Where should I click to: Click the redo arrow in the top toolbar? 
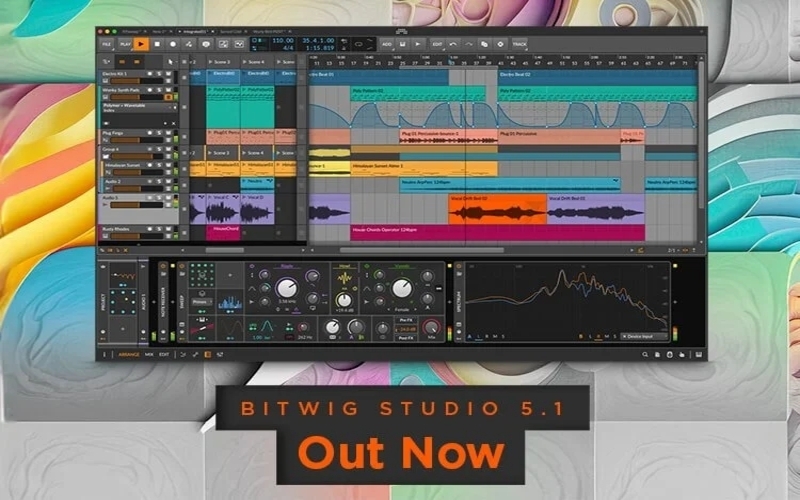pyautogui.click(x=469, y=44)
